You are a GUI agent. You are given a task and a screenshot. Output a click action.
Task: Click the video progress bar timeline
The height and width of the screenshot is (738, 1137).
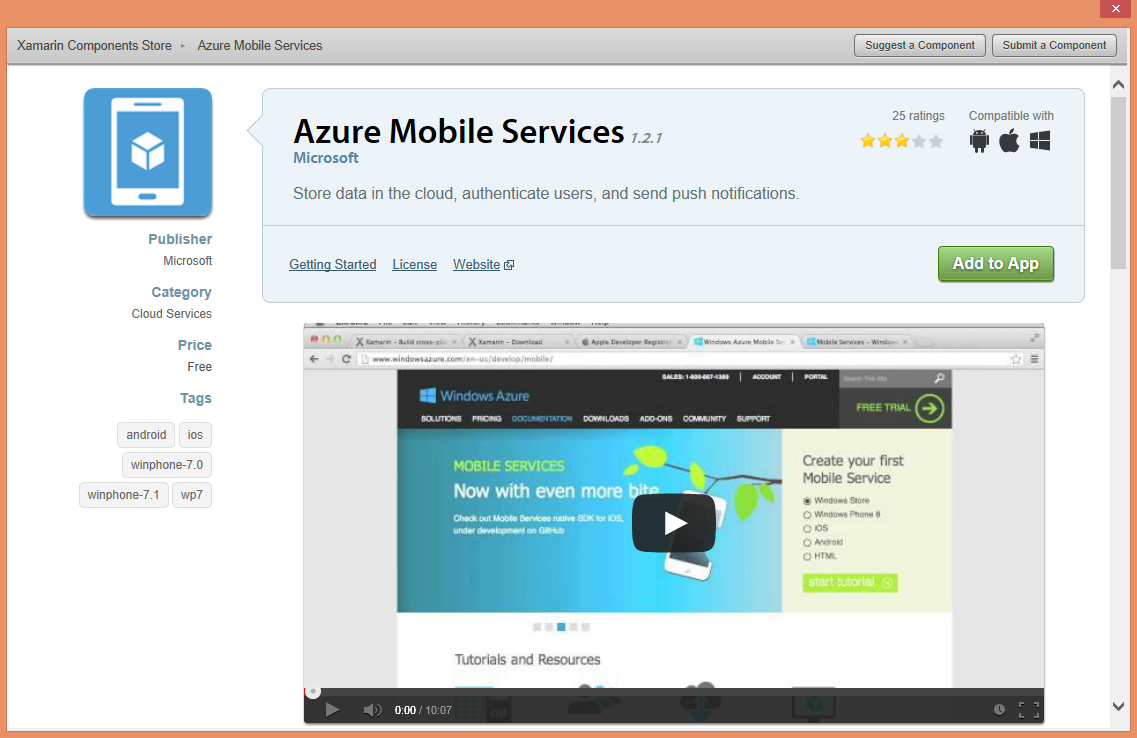click(x=672, y=690)
